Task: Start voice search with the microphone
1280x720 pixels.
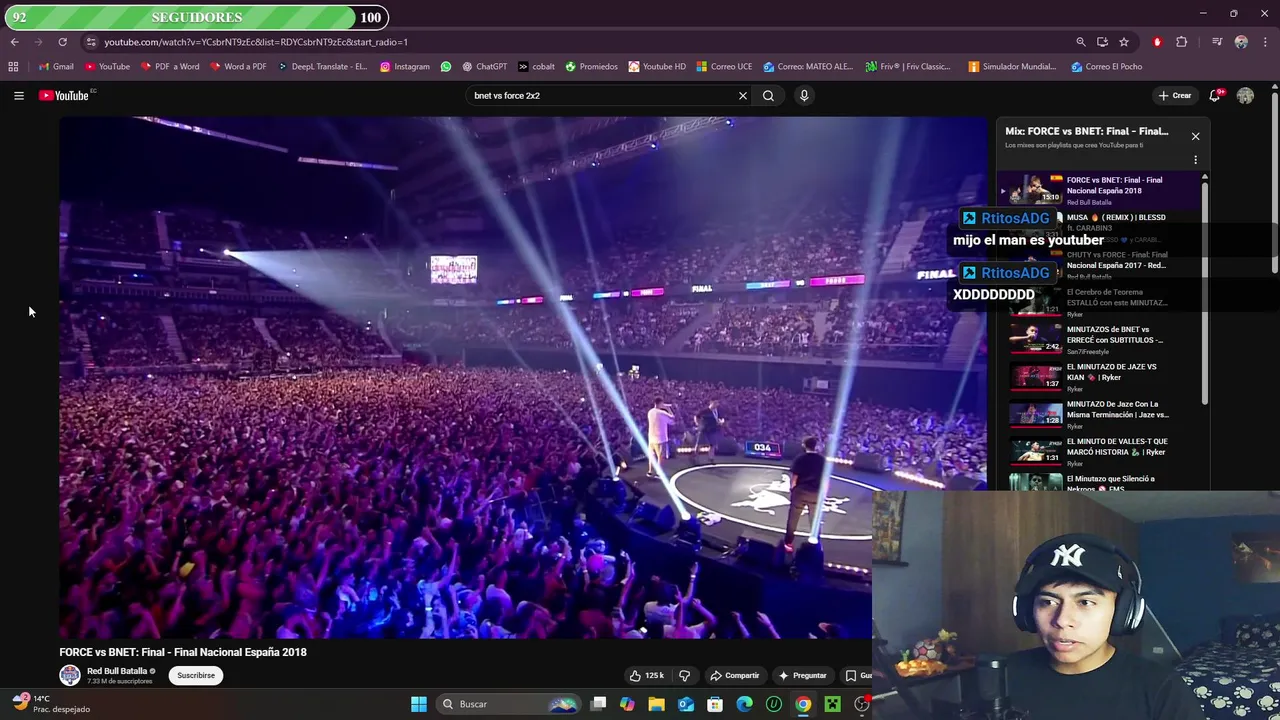Action: pos(804,96)
